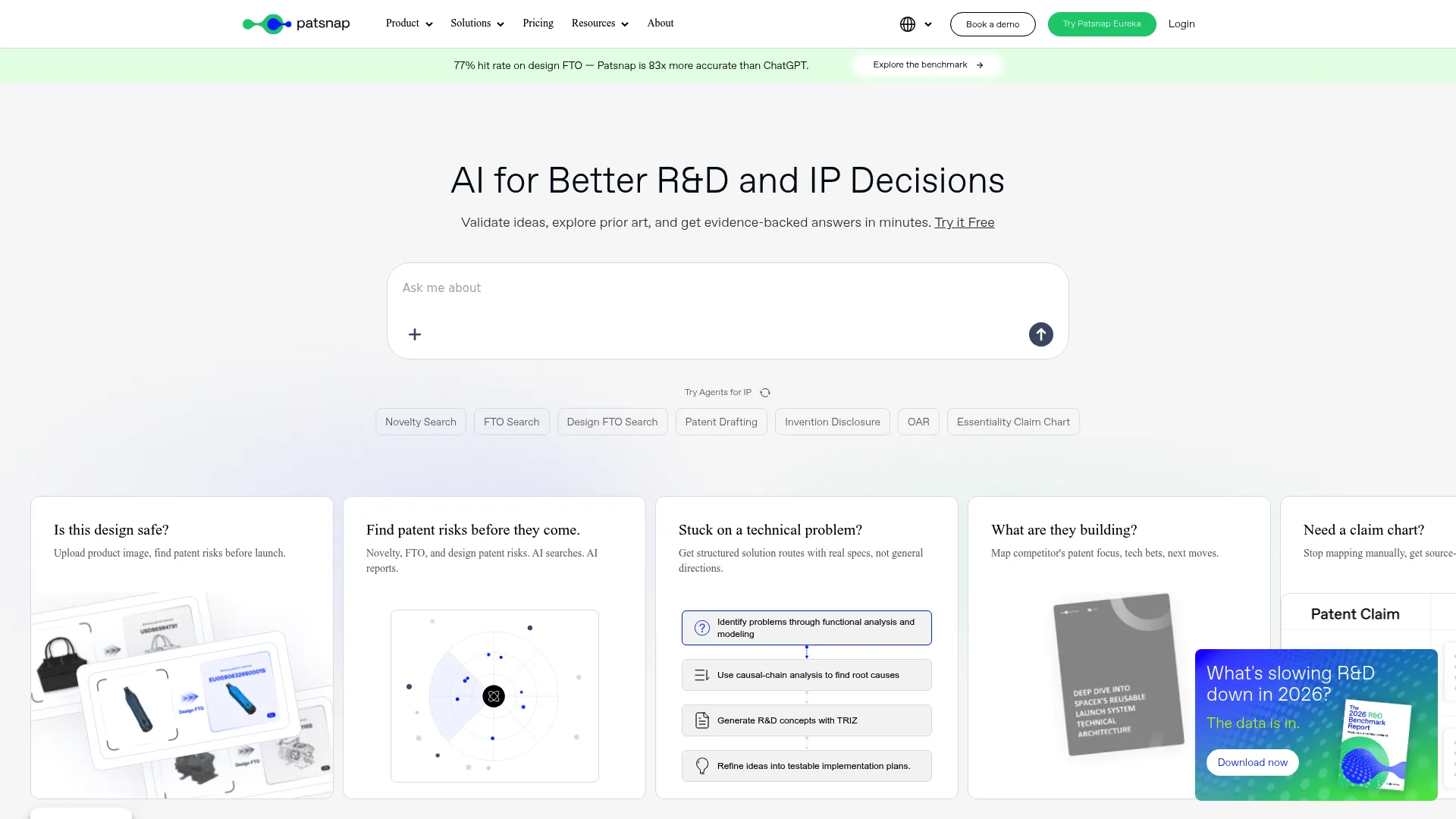Follow the Try it Free link
Image resolution: width=1456 pixels, height=819 pixels.
tap(965, 222)
